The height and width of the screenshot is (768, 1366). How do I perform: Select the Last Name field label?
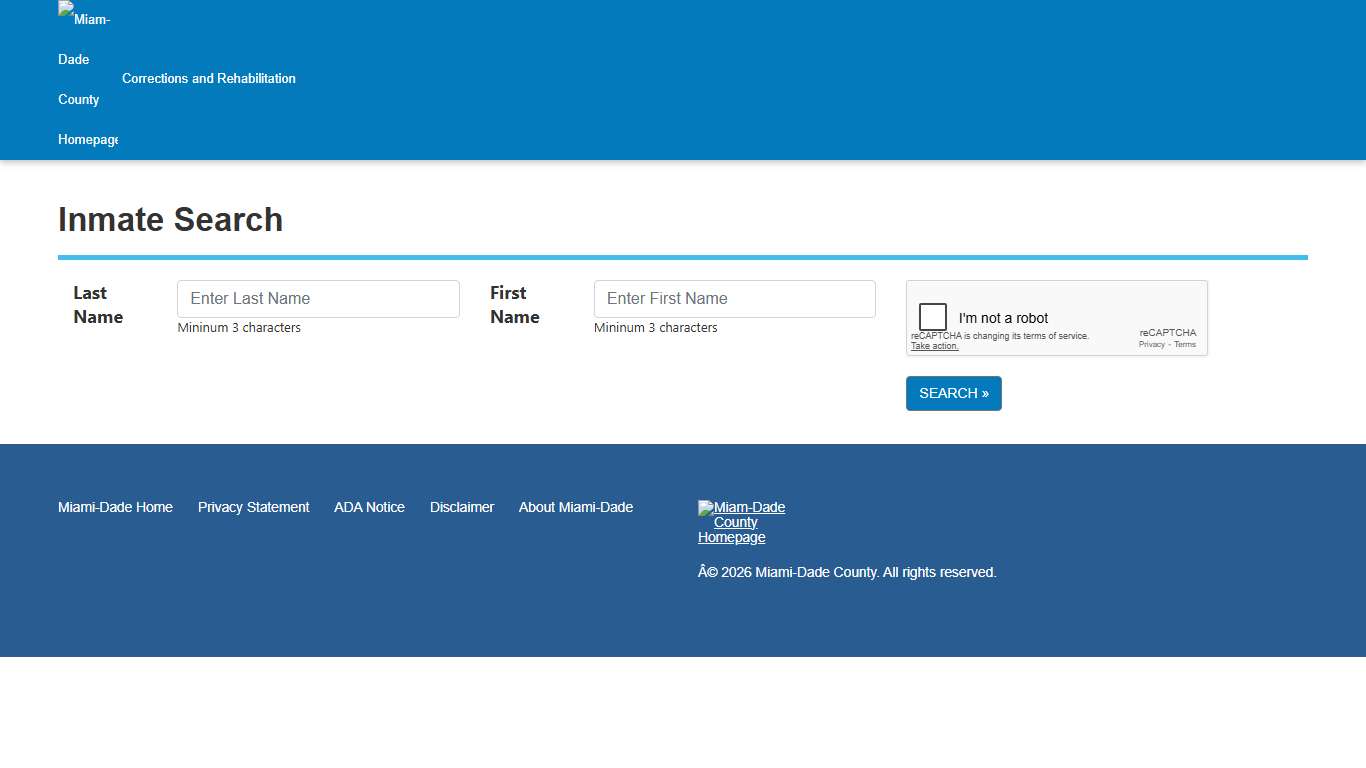[x=97, y=304]
